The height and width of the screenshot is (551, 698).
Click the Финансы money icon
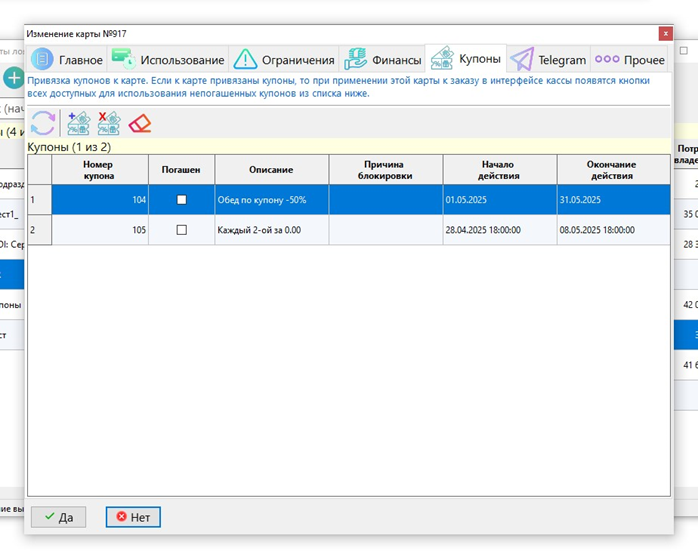click(x=355, y=60)
